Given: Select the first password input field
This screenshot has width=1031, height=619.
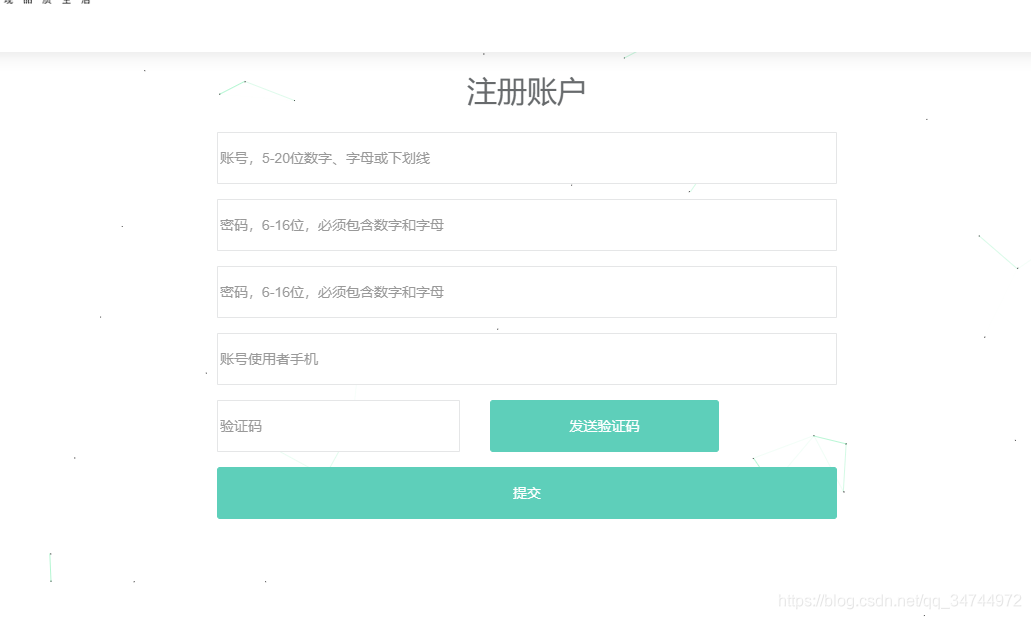Looking at the screenshot, I should 527,225.
